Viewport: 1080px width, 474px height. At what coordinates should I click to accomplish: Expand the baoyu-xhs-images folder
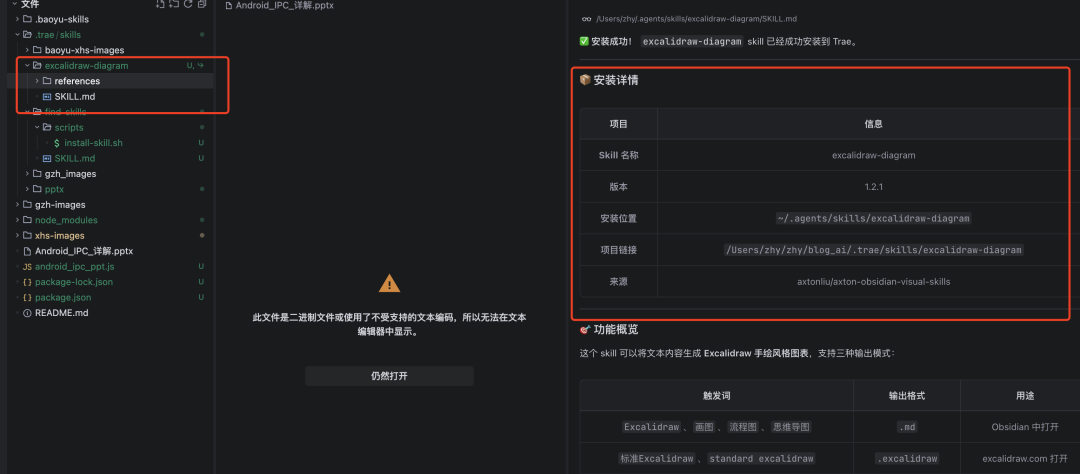(27, 50)
